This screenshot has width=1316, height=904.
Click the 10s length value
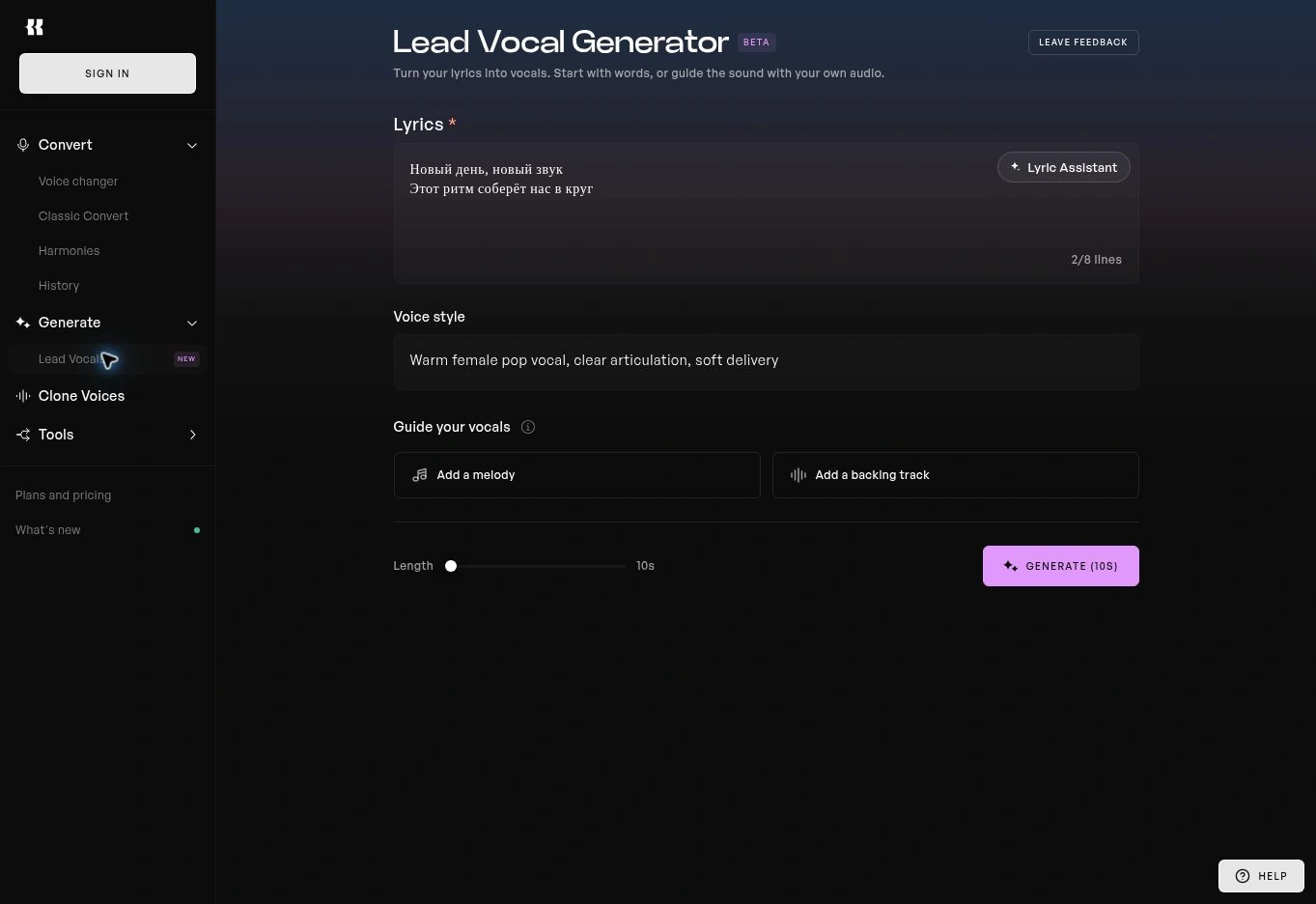[645, 566]
